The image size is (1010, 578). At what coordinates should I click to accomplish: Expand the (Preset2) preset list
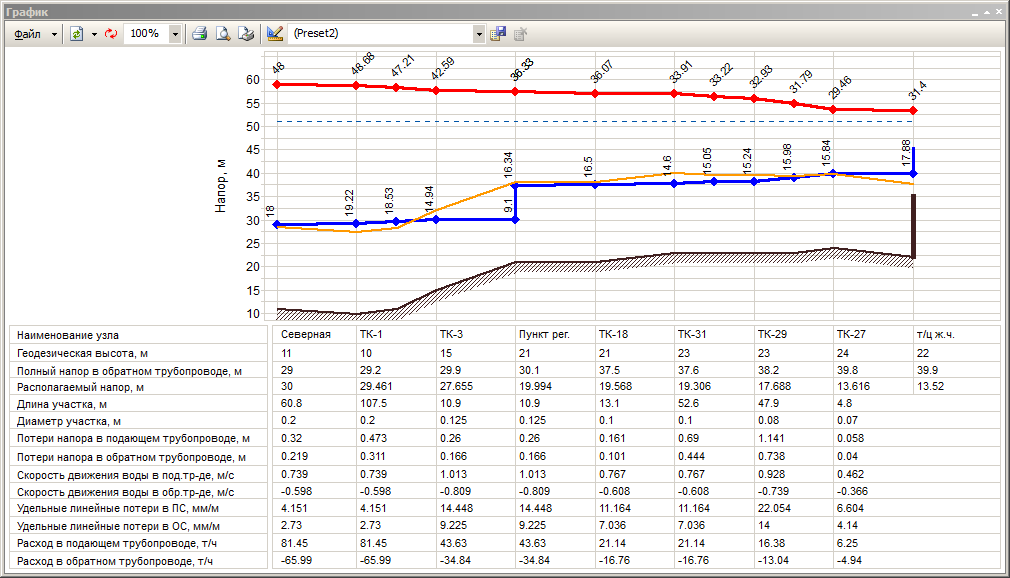pyautogui.click(x=479, y=33)
